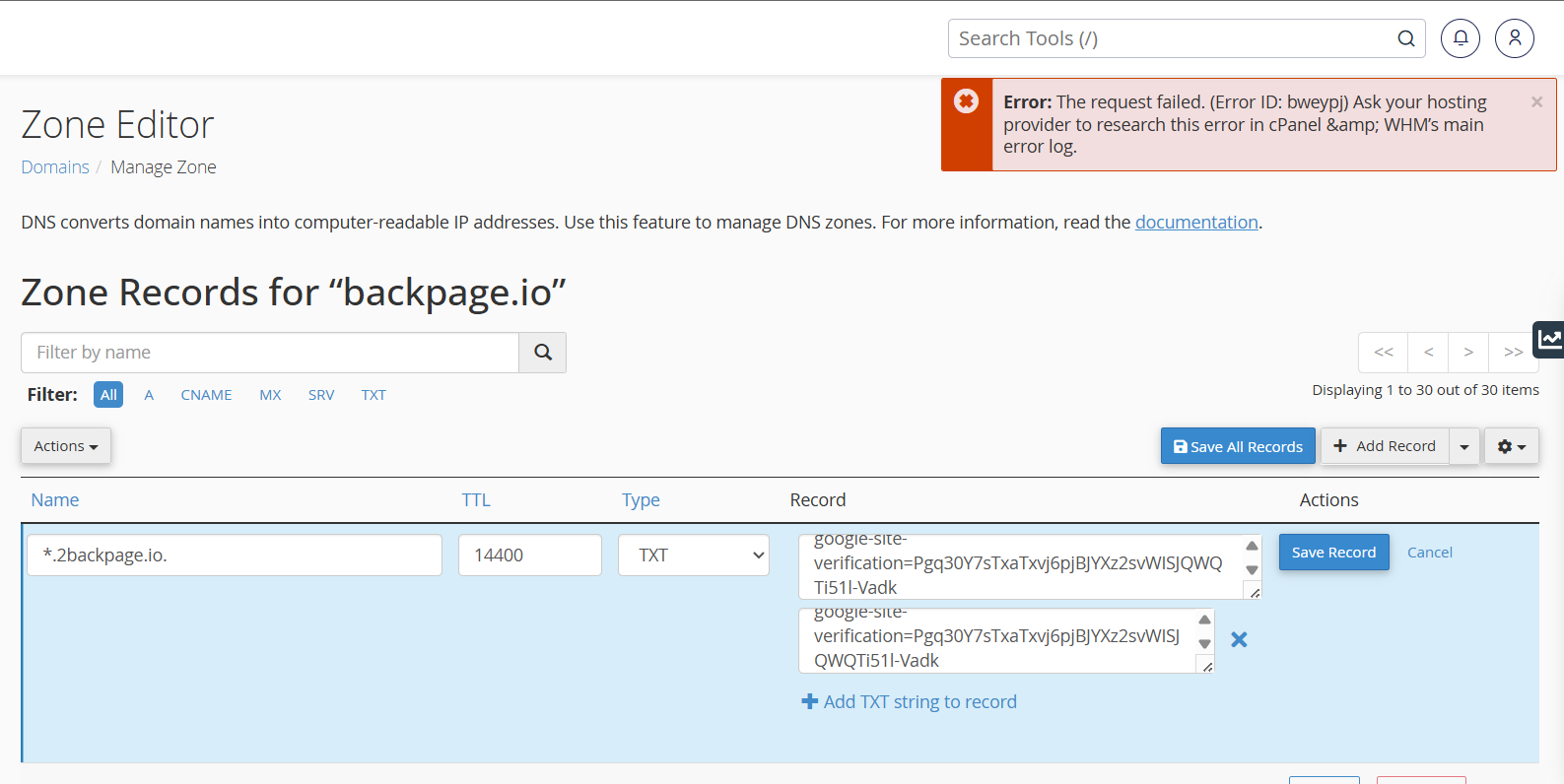This screenshot has height=784, width=1564.
Task: Click Save All Records button
Action: pos(1238,446)
